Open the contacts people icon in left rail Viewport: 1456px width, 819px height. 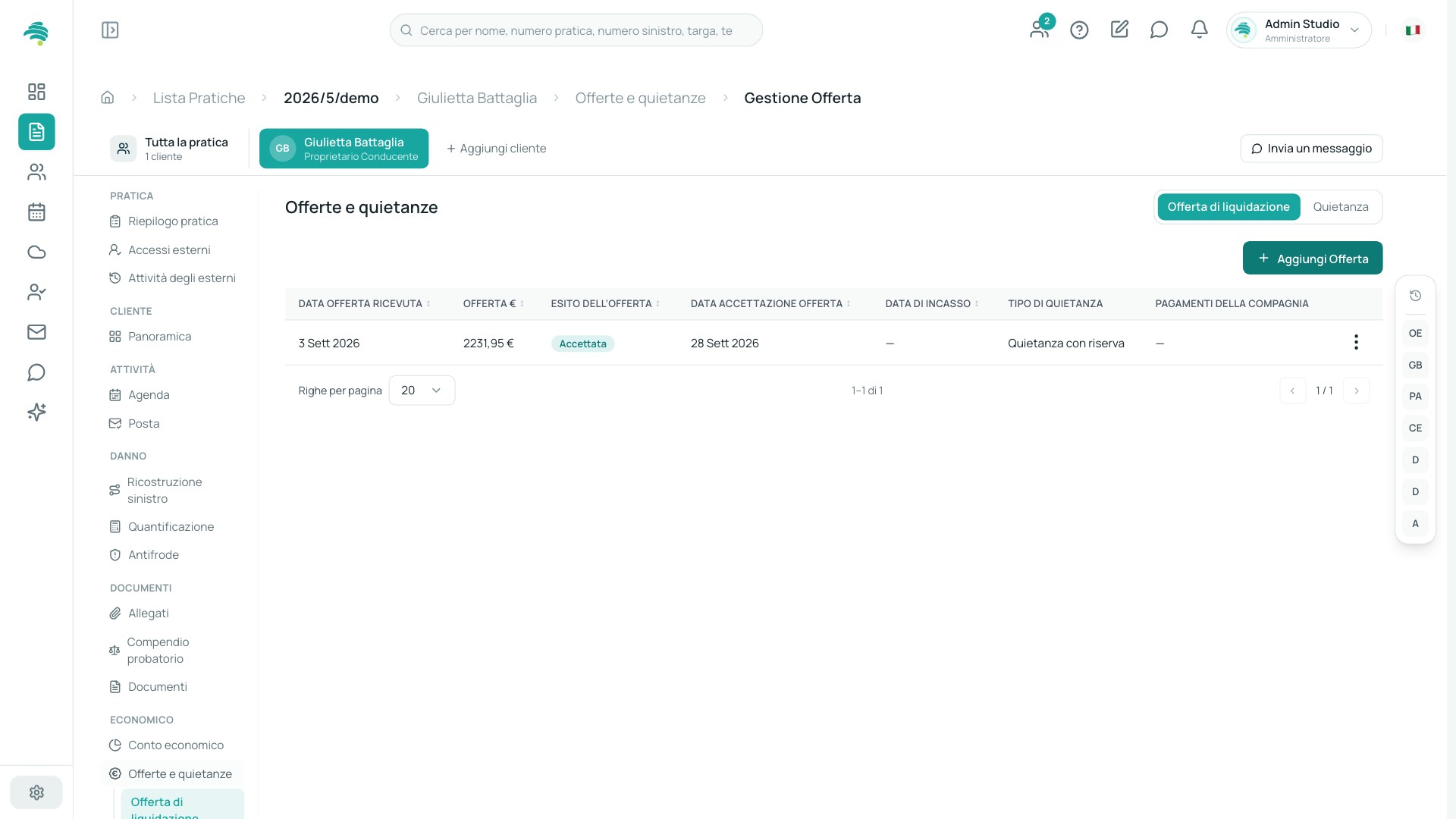coord(36,172)
